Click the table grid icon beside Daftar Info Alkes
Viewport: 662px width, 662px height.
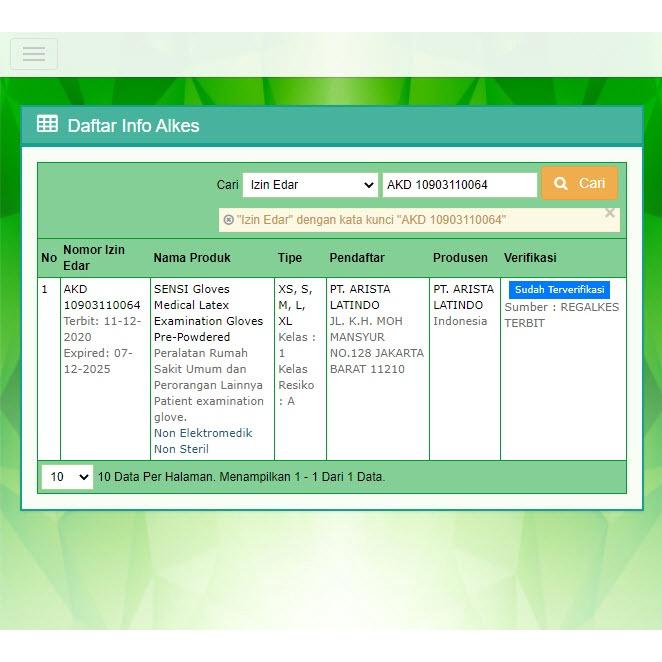click(47, 124)
